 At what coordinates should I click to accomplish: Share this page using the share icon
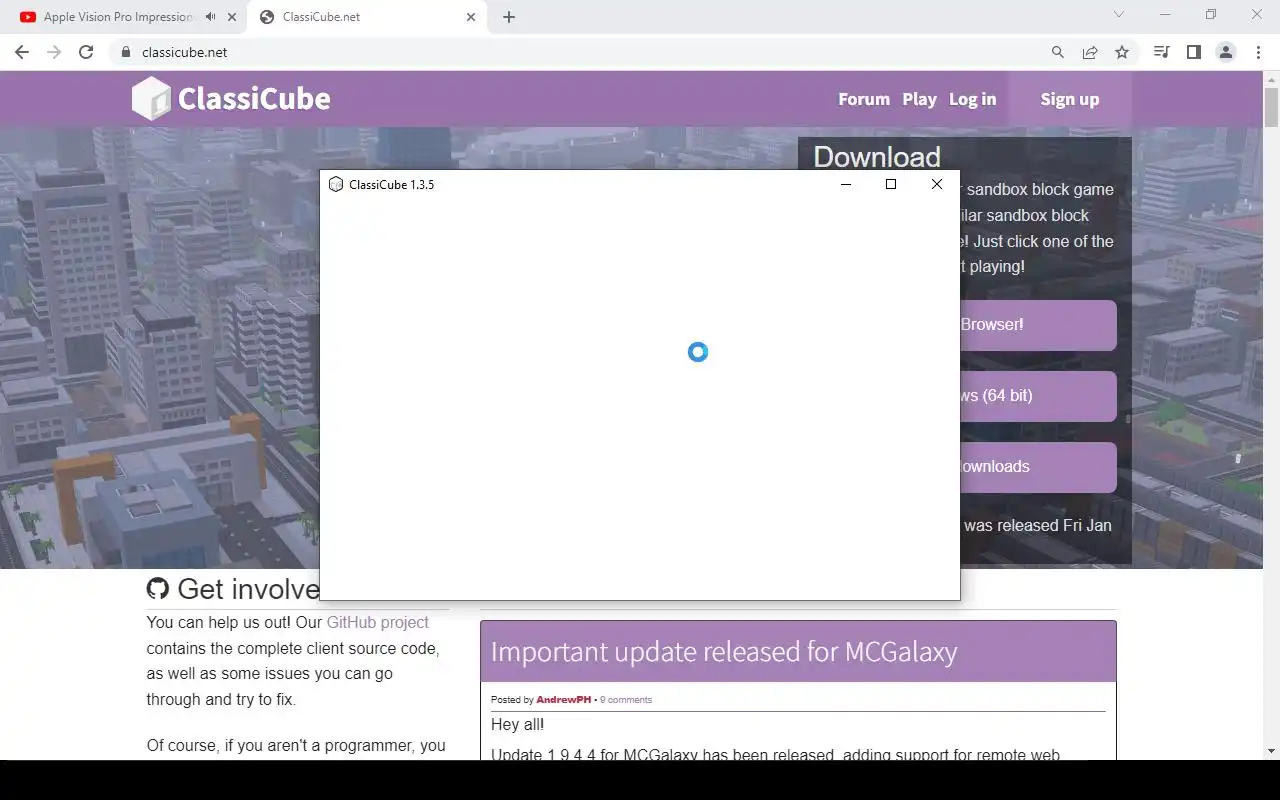click(1090, 52)
